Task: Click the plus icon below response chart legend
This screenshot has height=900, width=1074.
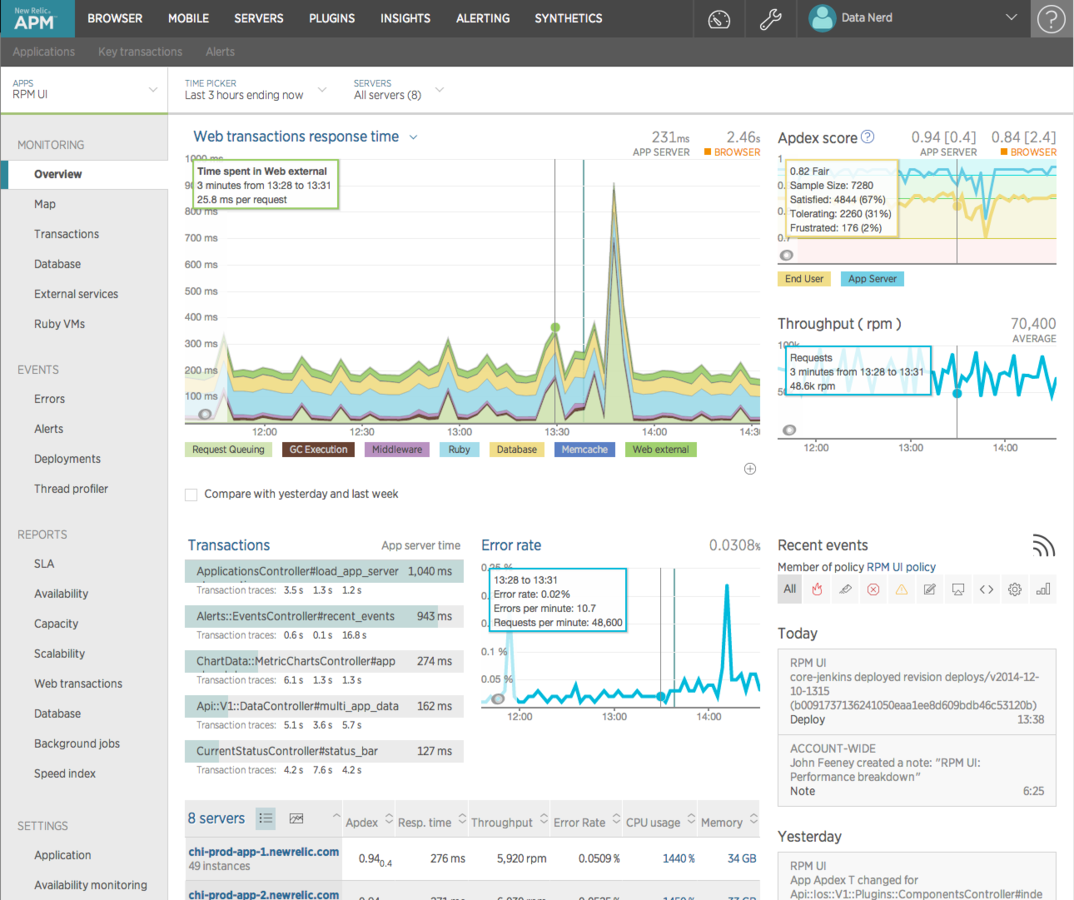Action: click(750, 469)
